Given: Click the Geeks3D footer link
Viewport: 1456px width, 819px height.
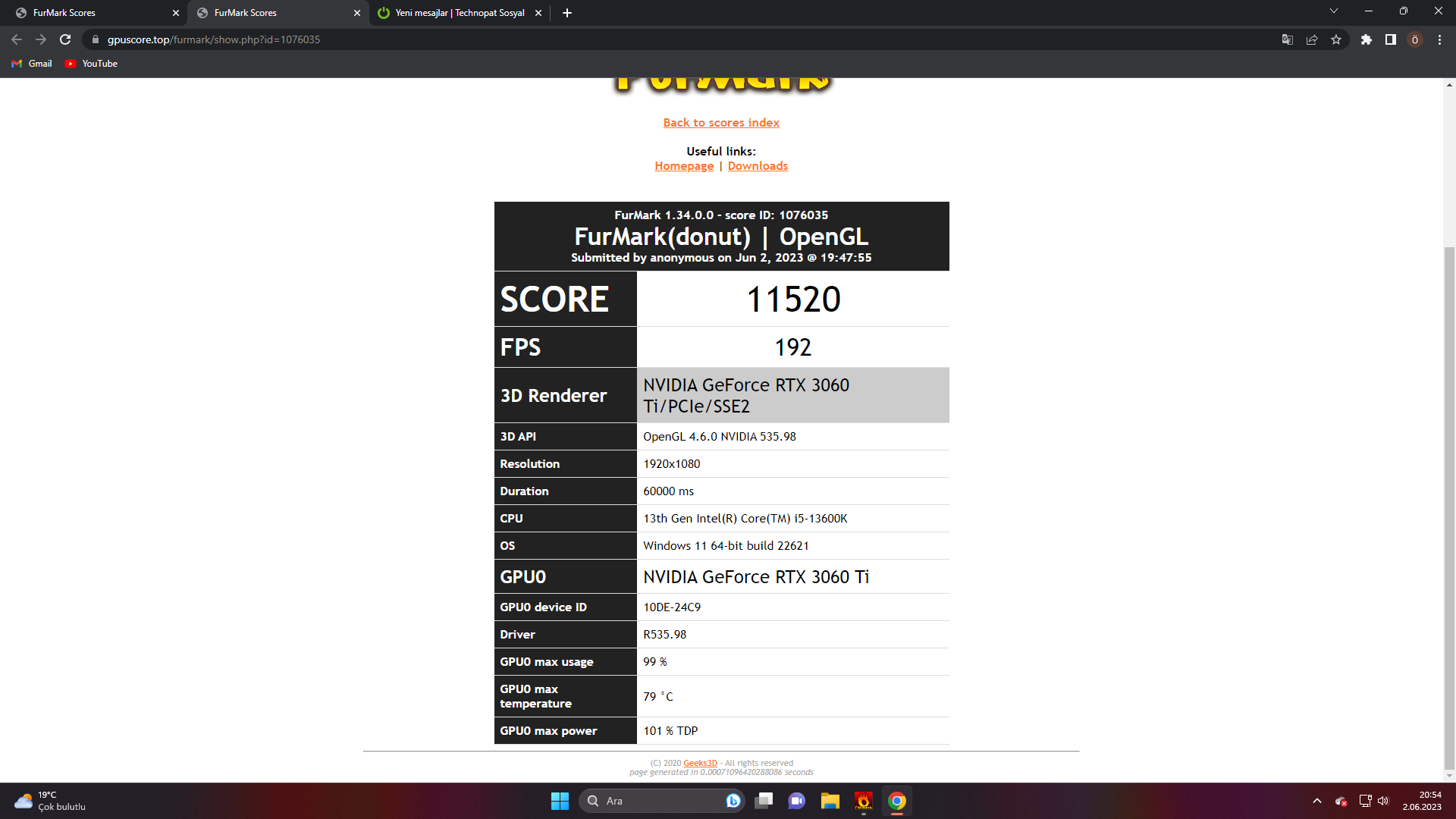Looking at the screenshot, I should (x=699, y=763).
